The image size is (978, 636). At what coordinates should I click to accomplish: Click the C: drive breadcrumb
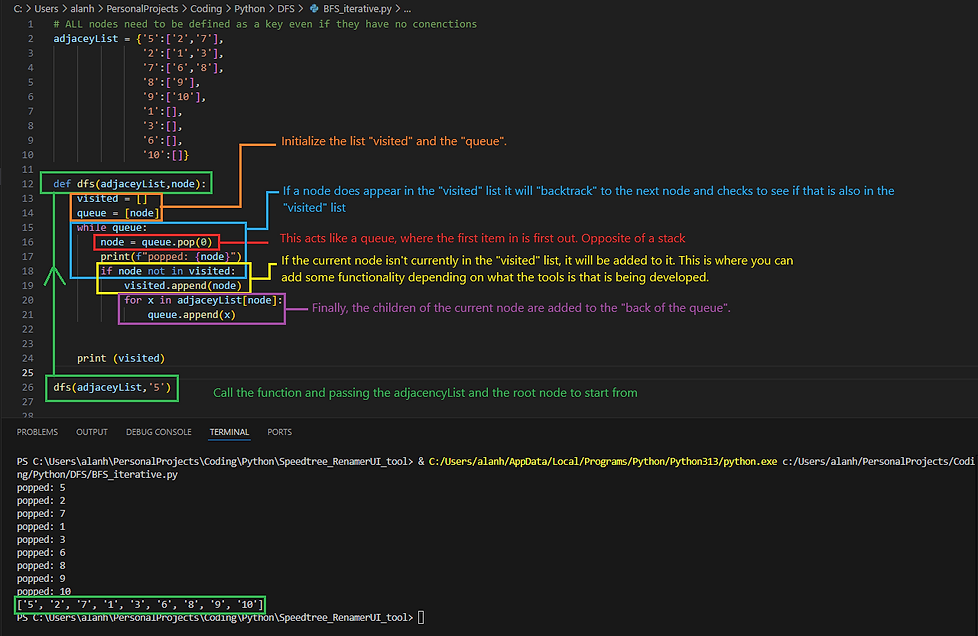pos(18,9)
